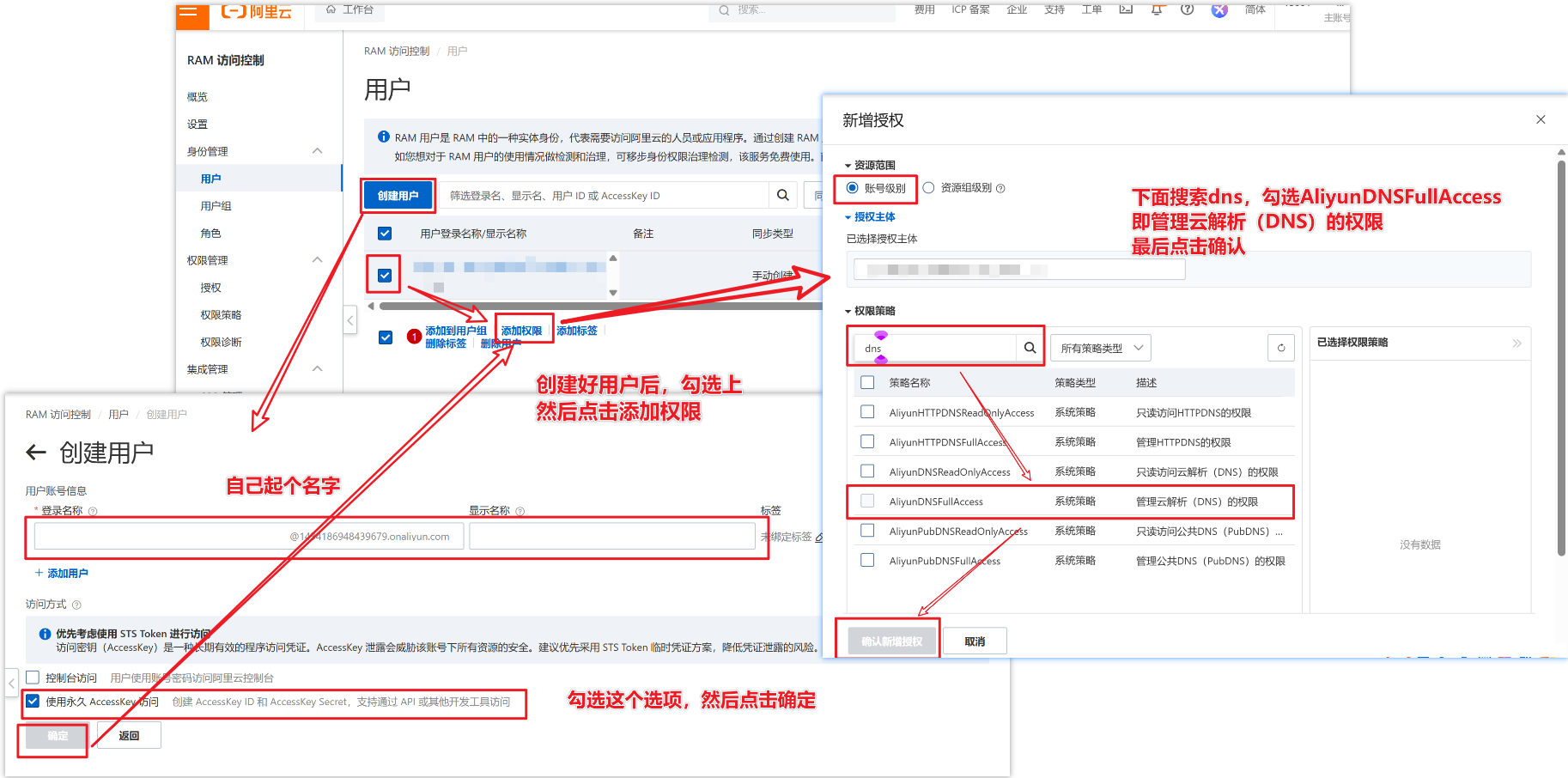The image size is (1568, 778).
Task: Open the help question-mark icon in the top bar
Action: pyautogui.click(x=1187, y=9)
